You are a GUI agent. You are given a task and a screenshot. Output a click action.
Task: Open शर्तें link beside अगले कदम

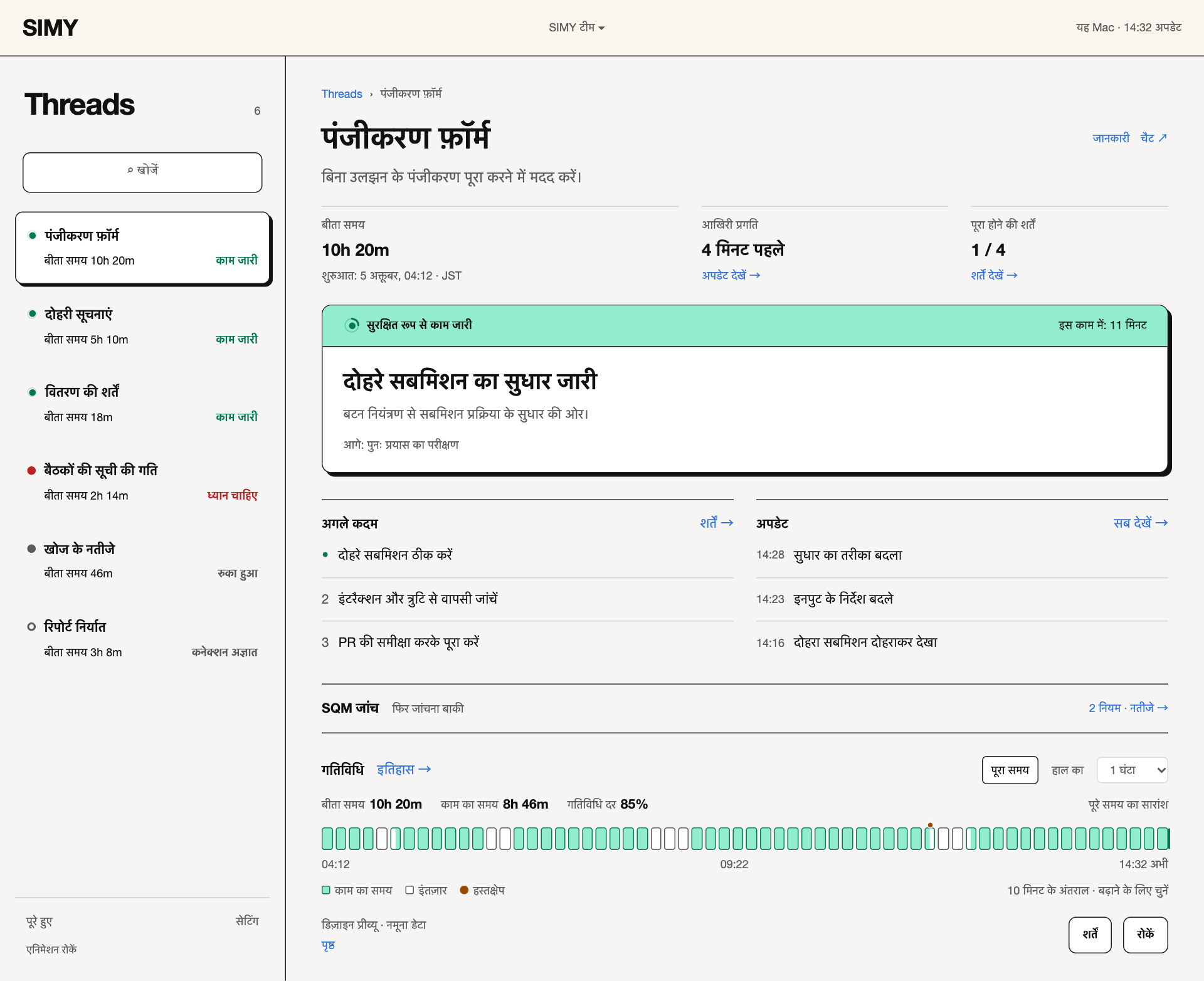click(x=716, y=523)
